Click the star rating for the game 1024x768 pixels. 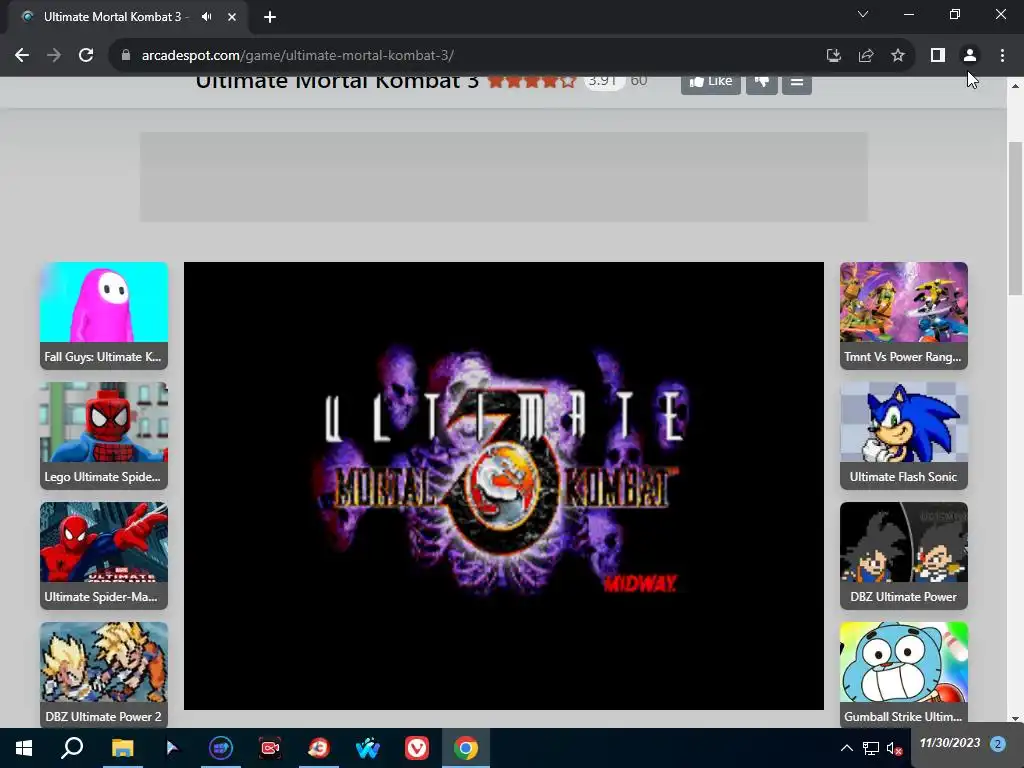(532, 81)
